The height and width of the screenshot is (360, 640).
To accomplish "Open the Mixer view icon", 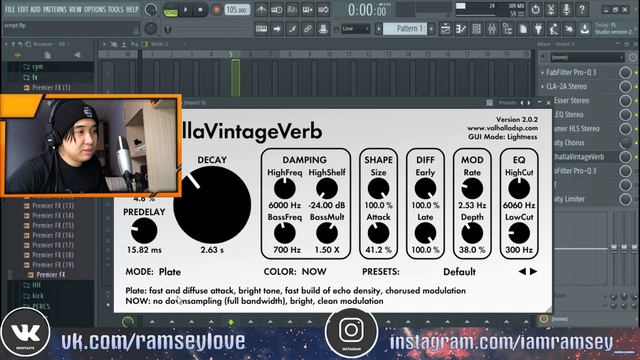I will click(492, 29).
